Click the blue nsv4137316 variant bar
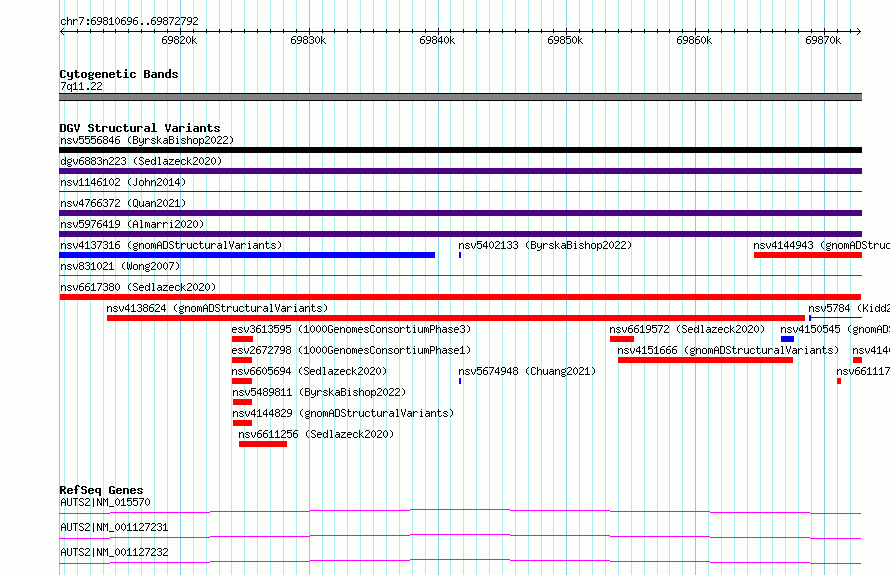The width and height of the screenshot is (890, 575). click(247, 255)
